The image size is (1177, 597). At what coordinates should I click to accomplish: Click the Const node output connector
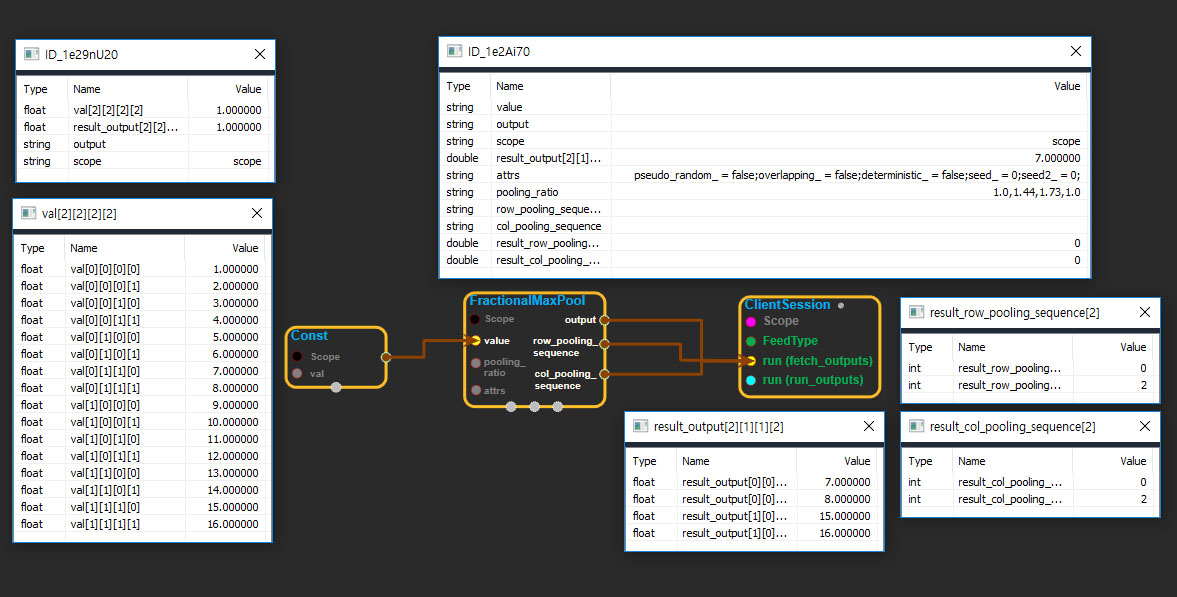coord(386,356)
